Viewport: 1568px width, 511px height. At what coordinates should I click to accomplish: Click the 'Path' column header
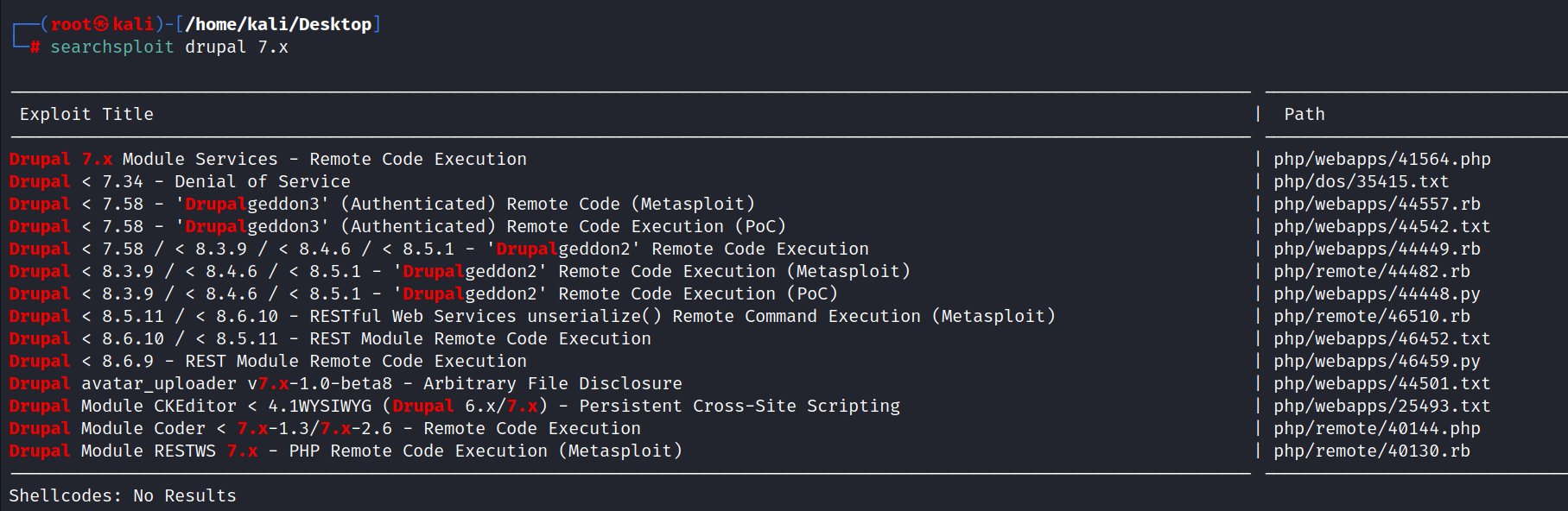1305,114
